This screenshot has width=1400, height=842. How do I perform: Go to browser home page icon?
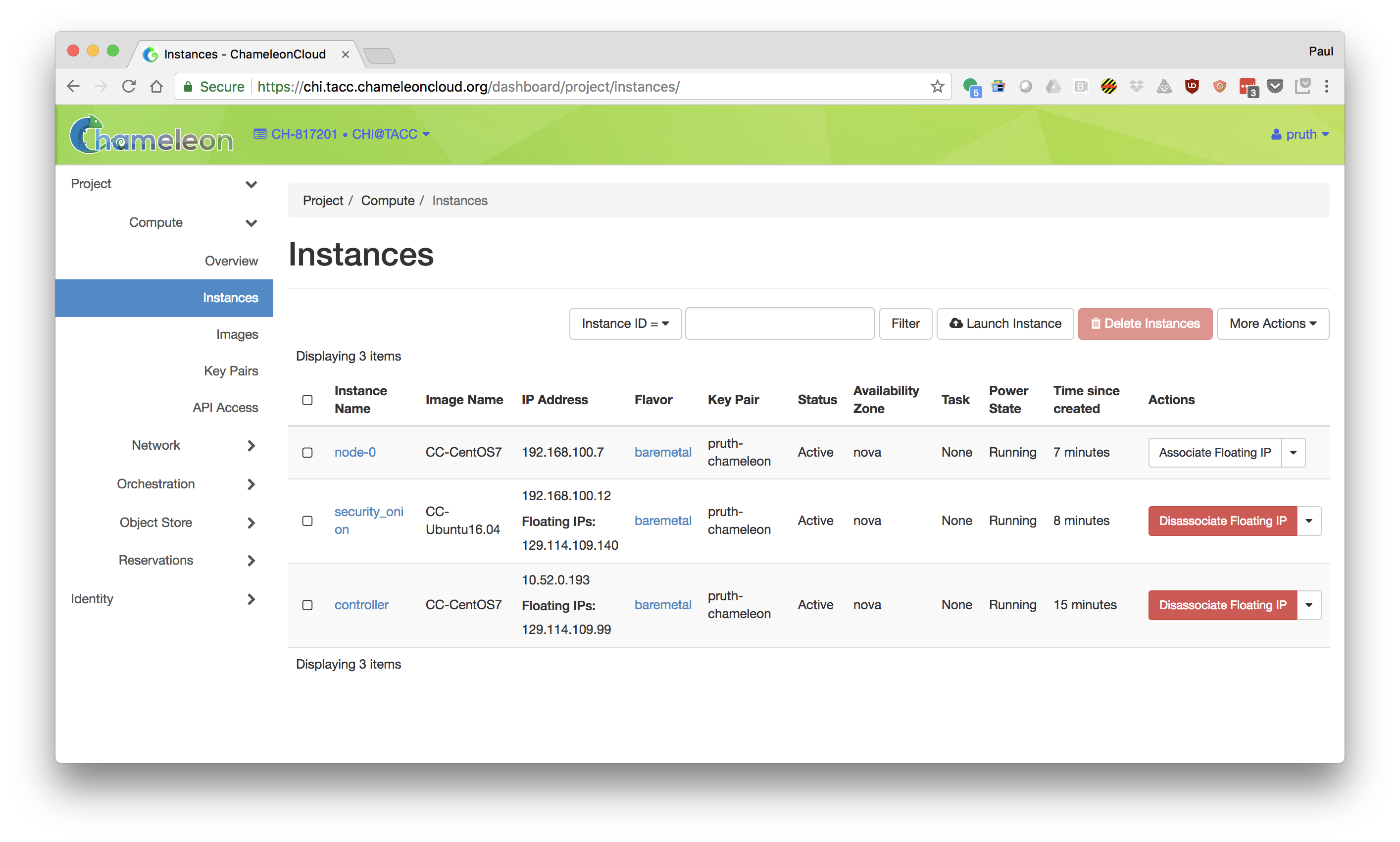[156, 86]
